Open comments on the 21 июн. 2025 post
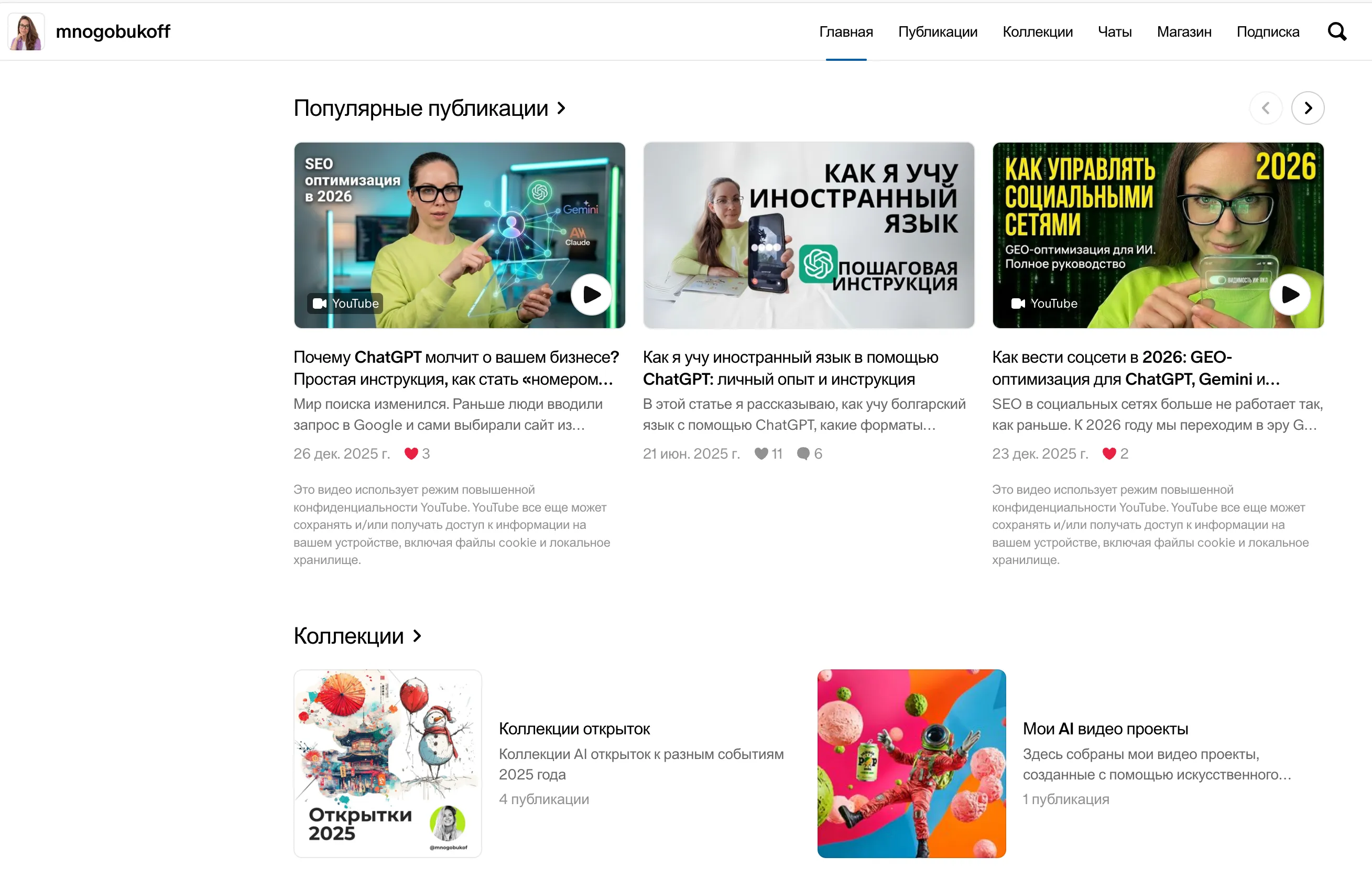Screen dimensions: 1372x889 point(809,454)
